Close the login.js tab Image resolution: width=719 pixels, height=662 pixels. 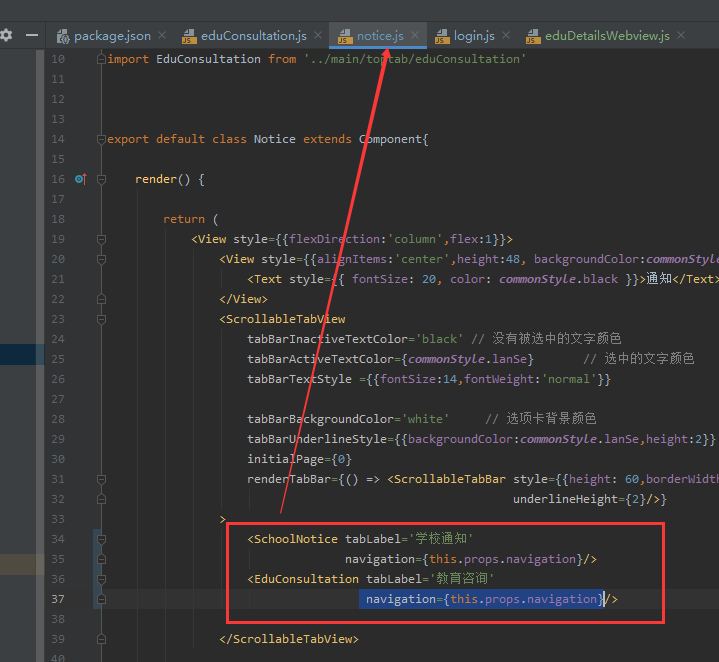[506, 35]
